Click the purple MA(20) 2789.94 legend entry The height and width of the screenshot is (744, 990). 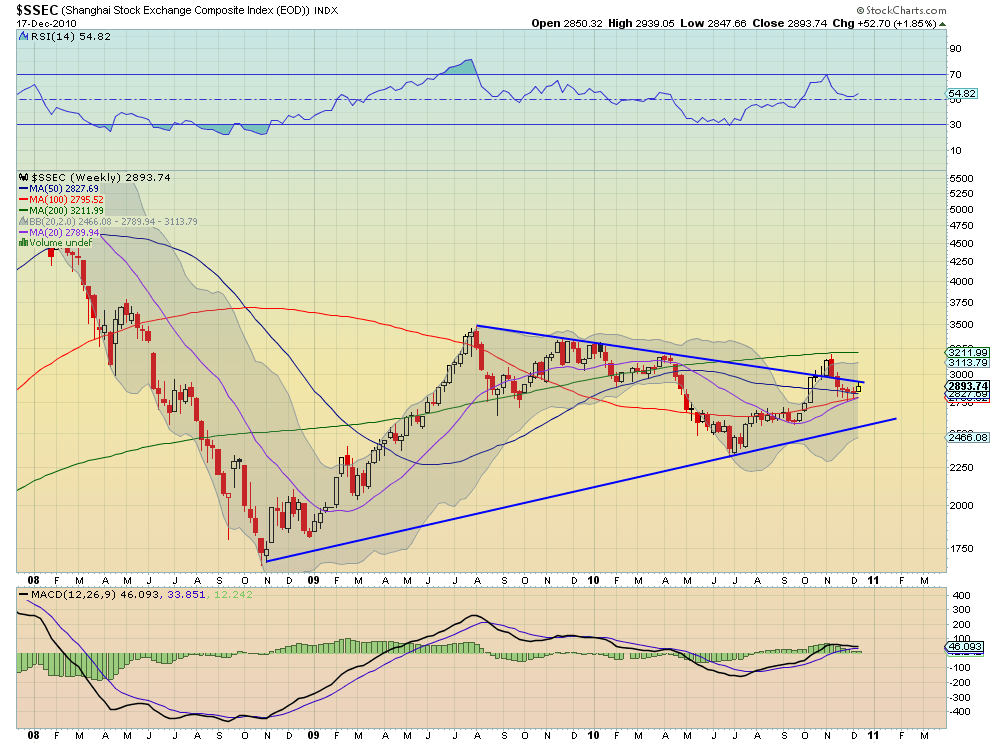(x=59, y=232)
